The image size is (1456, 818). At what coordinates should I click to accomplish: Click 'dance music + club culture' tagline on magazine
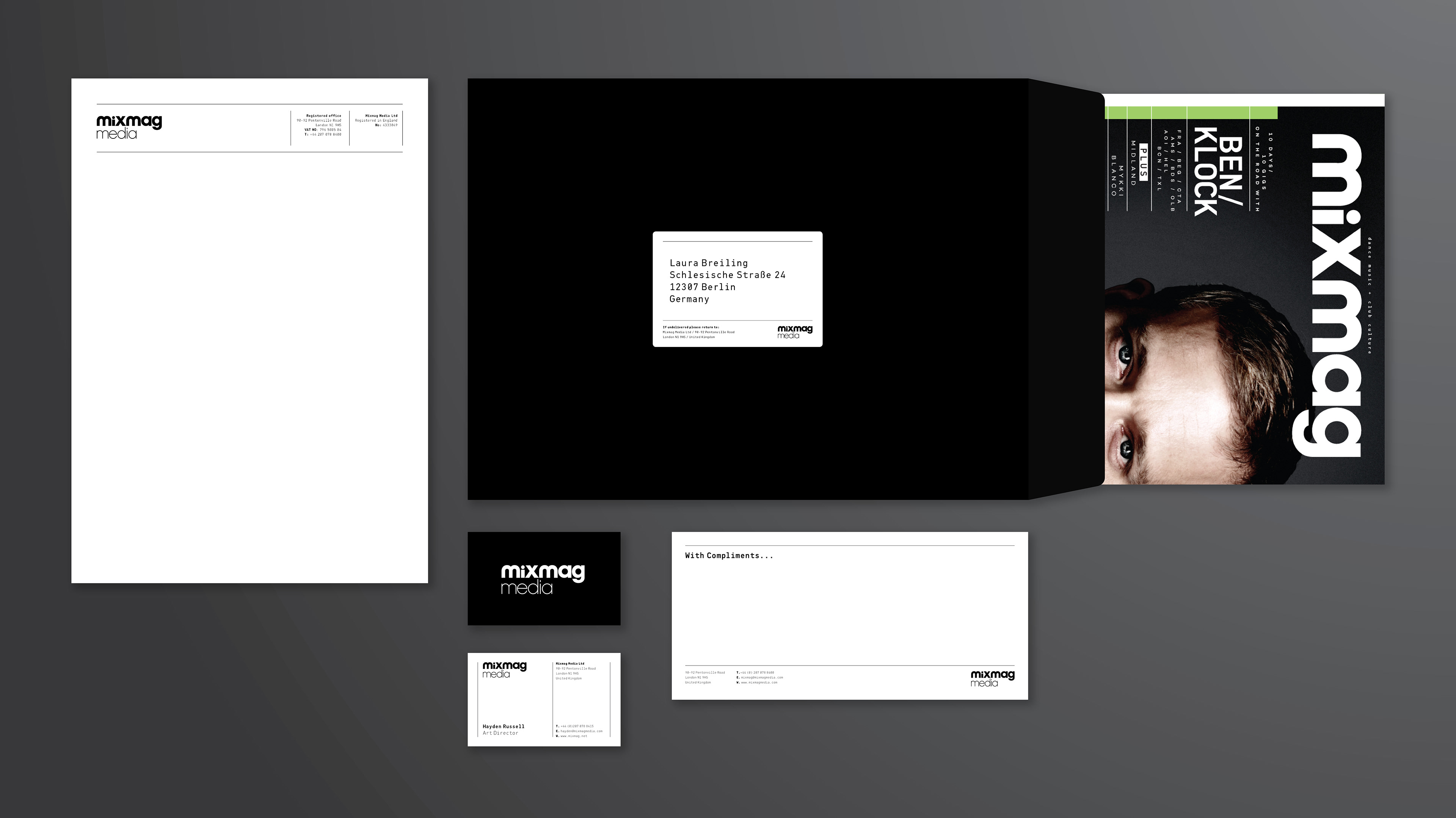(1370, 296)
